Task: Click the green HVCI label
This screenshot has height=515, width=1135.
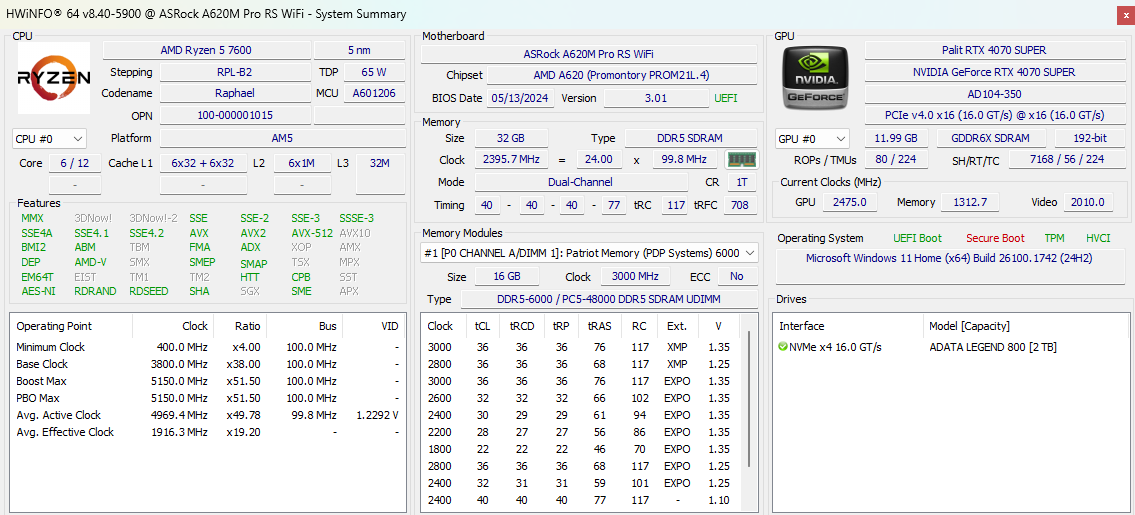Action: click(1098, 238)
